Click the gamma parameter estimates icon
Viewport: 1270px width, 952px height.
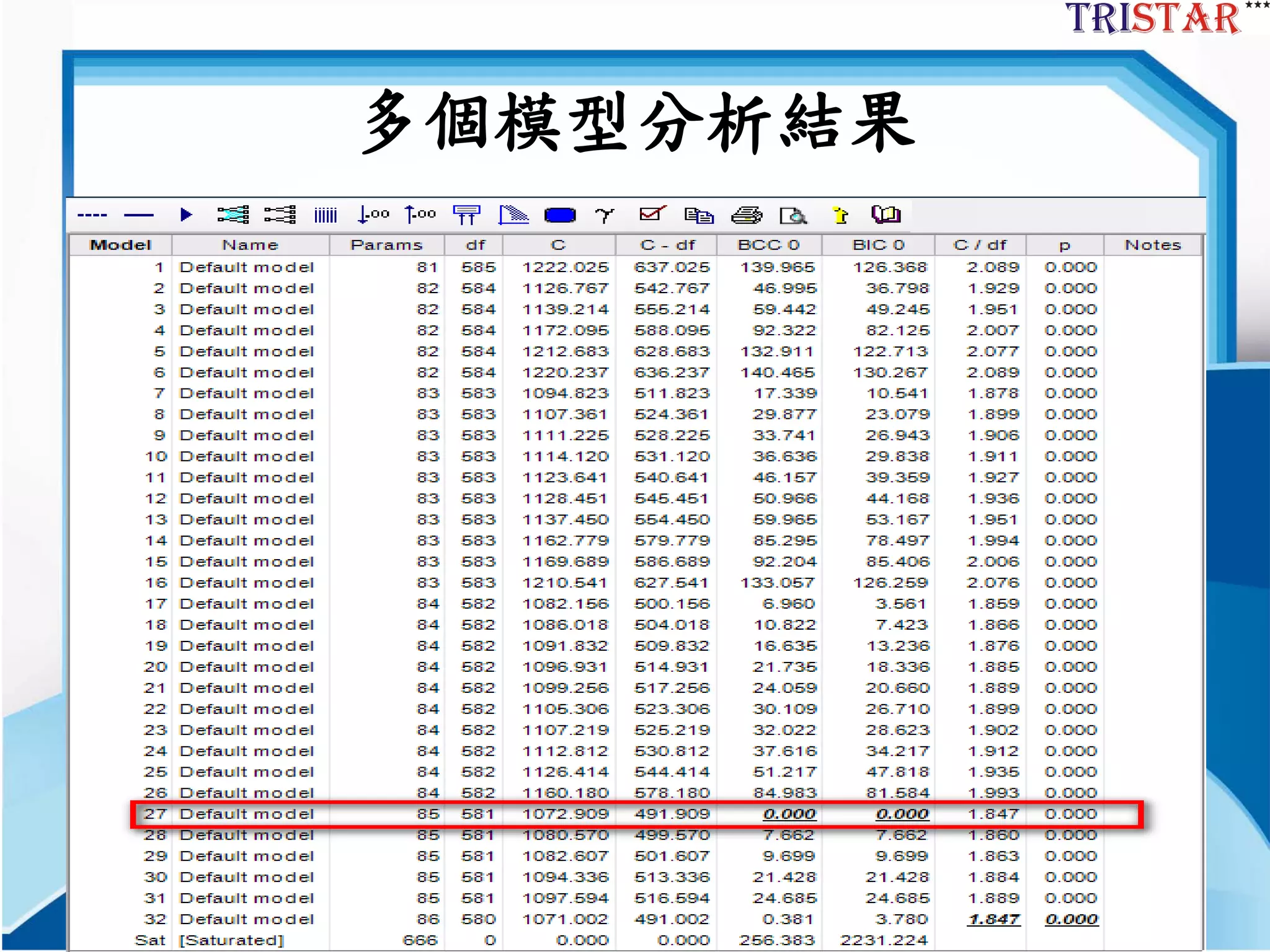point(605,216)
